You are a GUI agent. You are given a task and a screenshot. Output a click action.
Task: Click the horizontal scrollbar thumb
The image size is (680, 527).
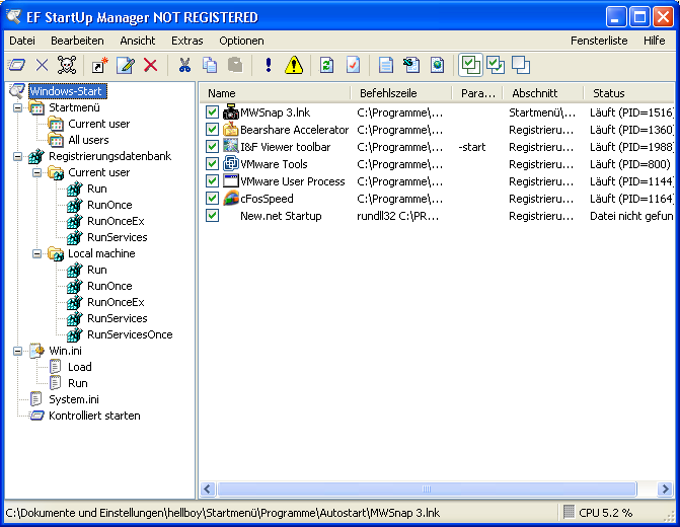(x=427, y=489)
